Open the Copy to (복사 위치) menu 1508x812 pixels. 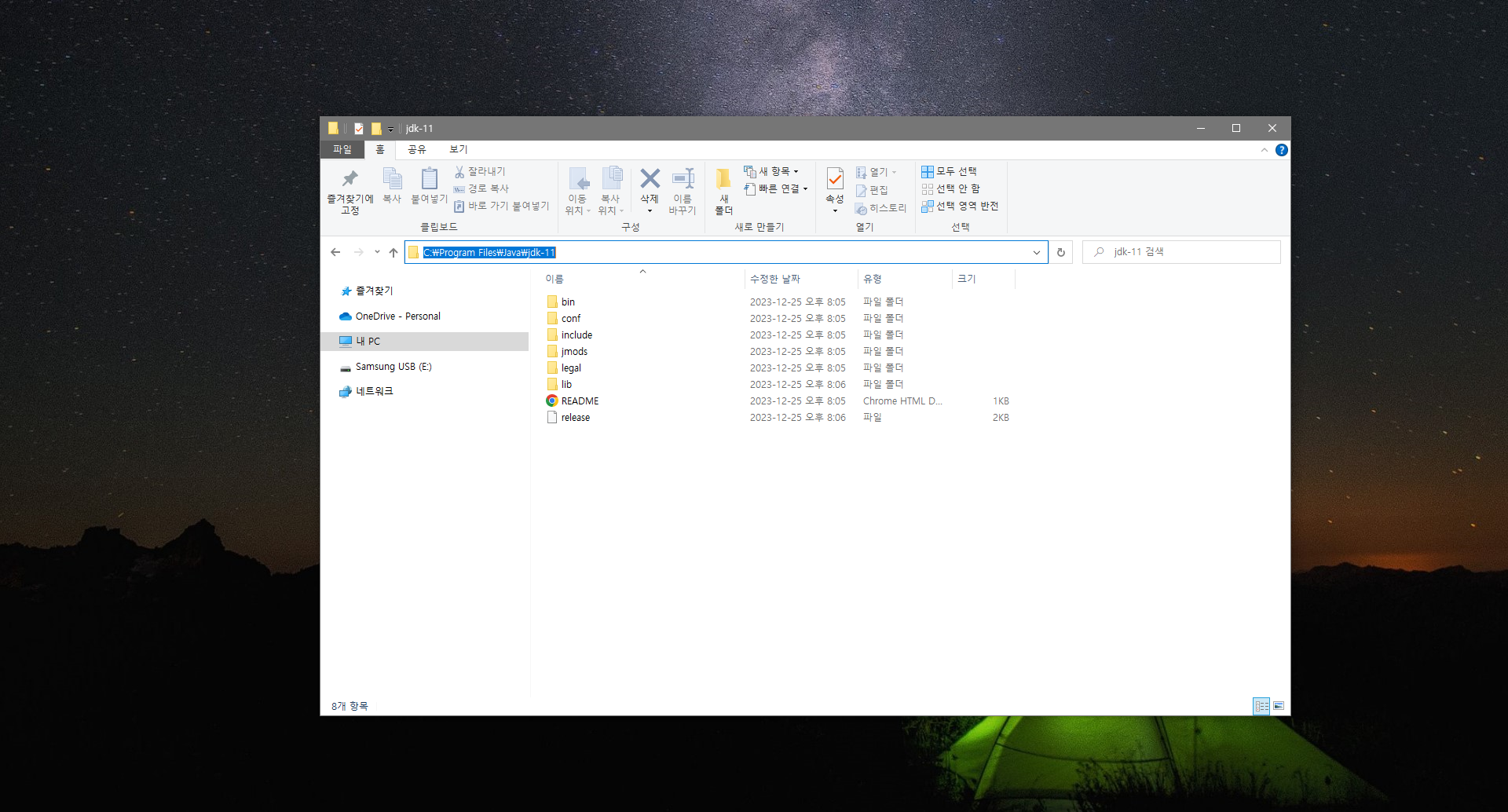[610, 191]
